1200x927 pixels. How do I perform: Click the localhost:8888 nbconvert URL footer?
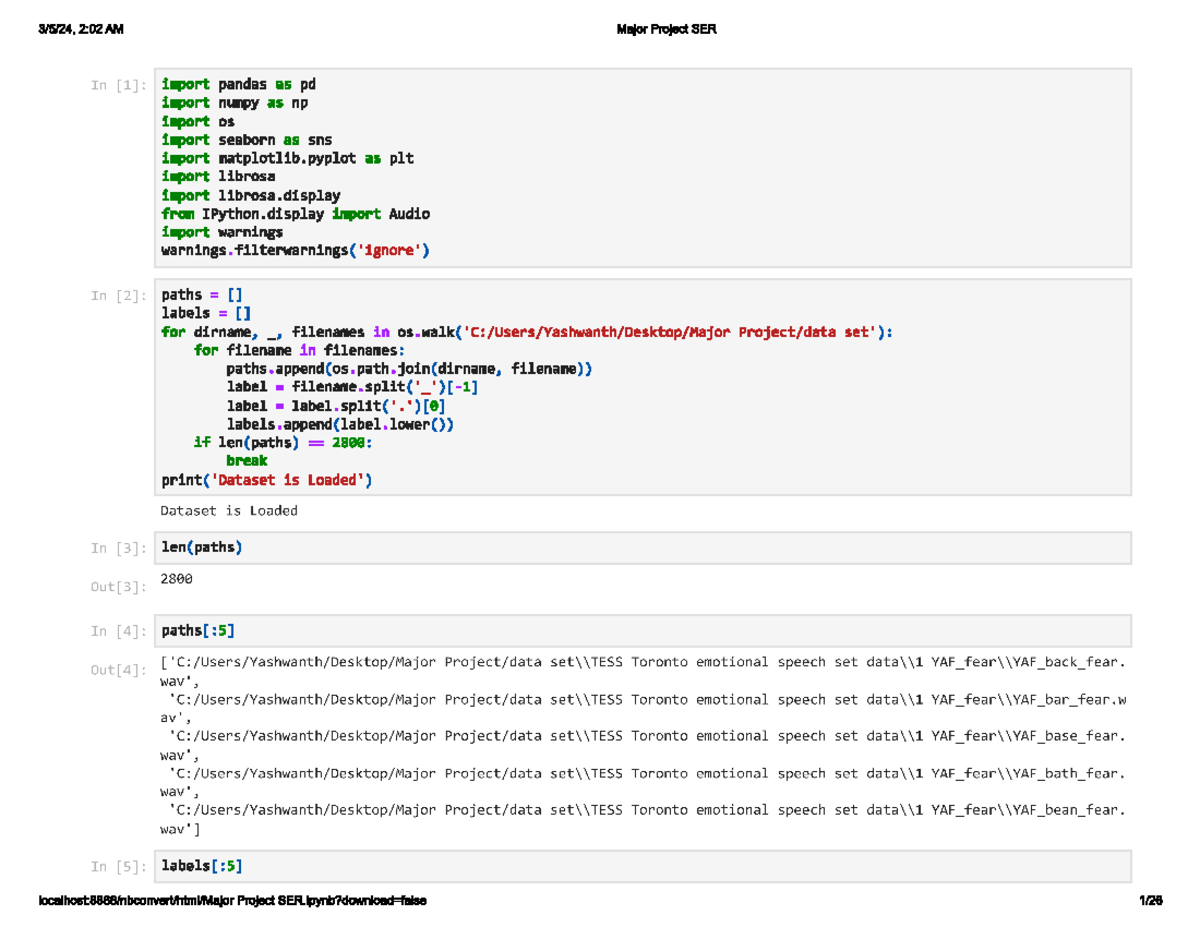click(x=232, y=901)
